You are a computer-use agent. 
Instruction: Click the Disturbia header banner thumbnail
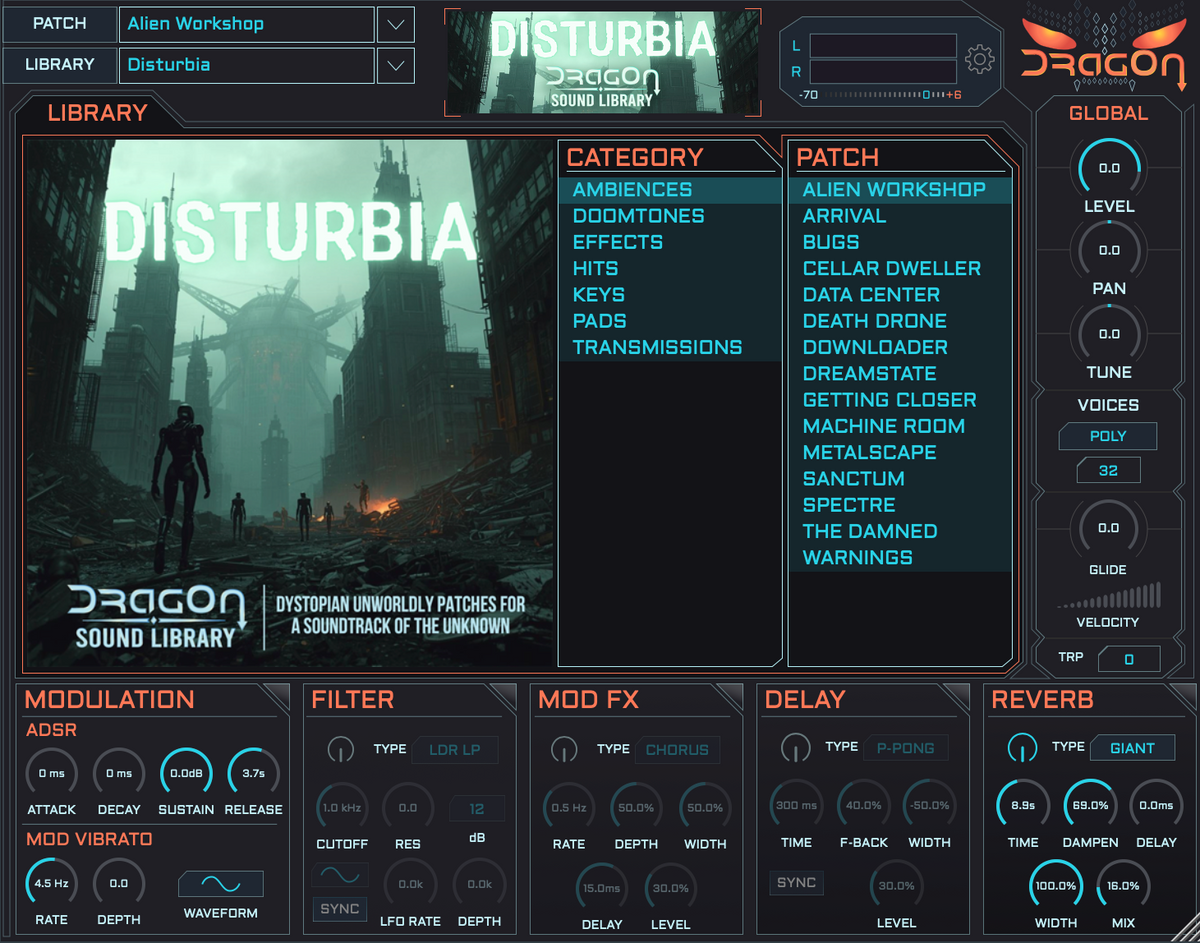pos(602,62)
